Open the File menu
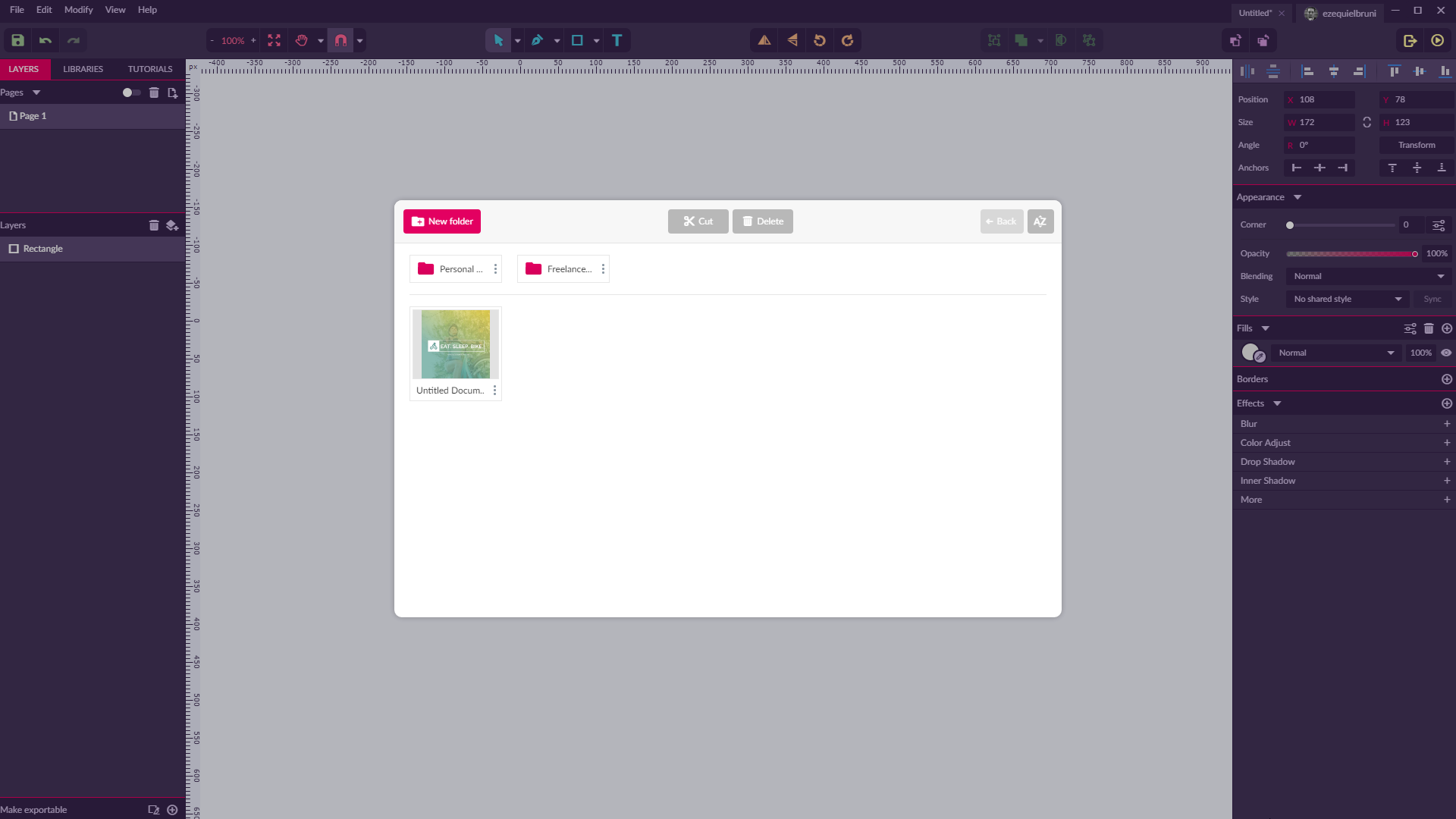Screen dimensions: 1456x819 click(x=17, y=10)
